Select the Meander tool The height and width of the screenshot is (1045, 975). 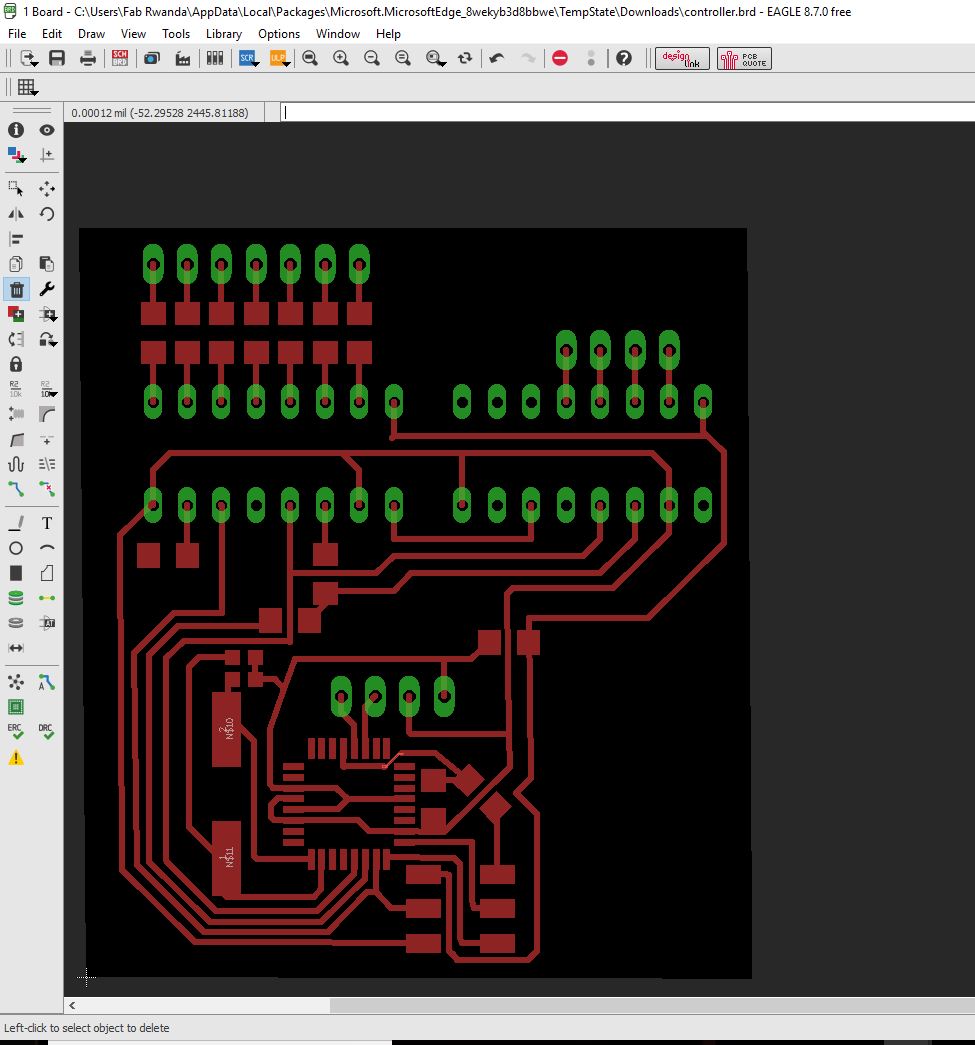tap(16, 465)
